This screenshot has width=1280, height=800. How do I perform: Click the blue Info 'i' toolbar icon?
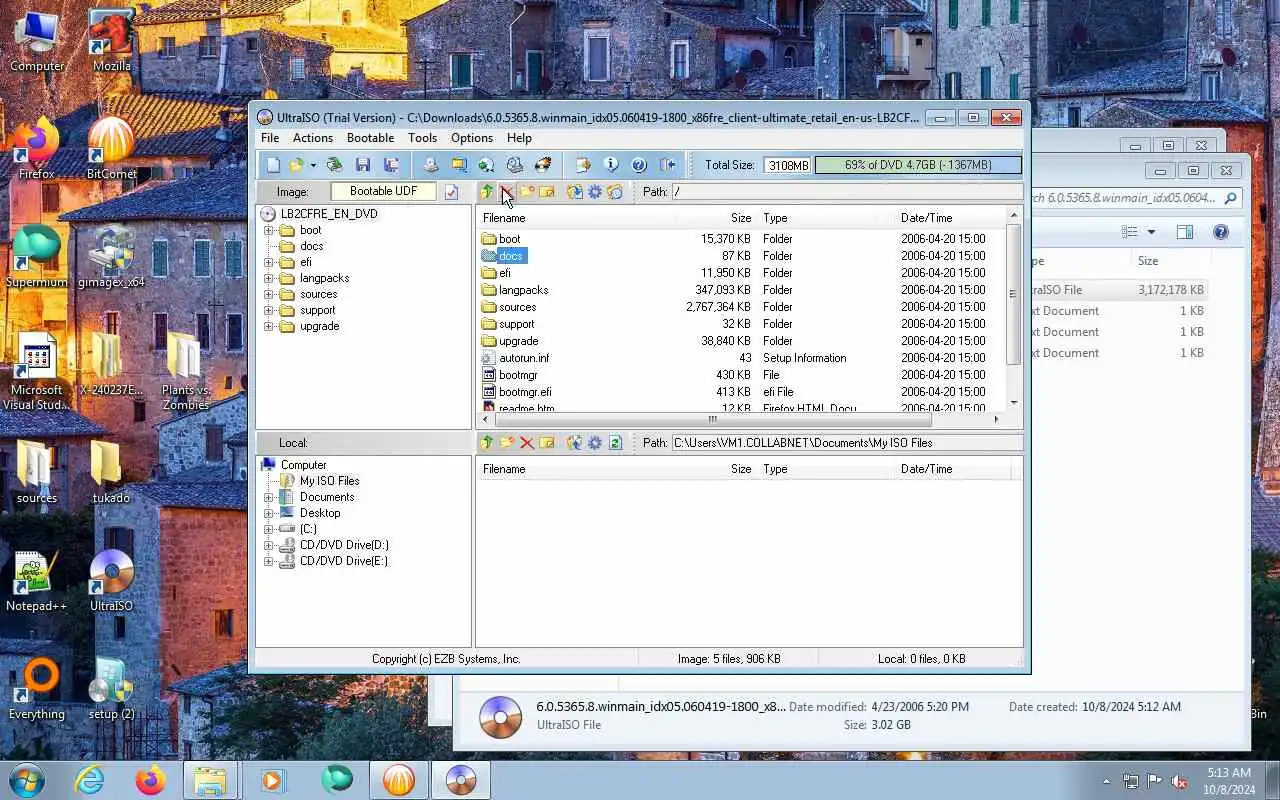point(611,165)
